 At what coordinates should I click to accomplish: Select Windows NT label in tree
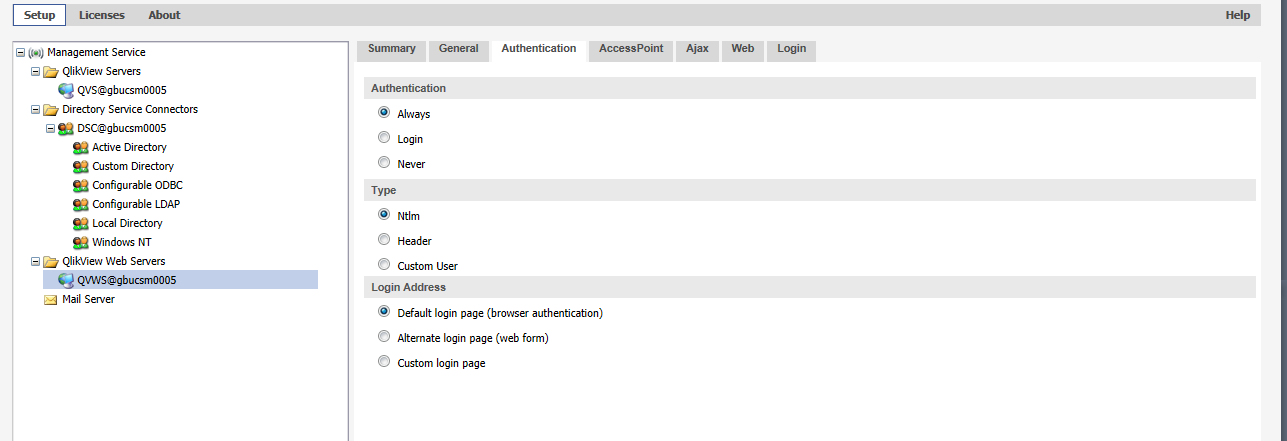[122, 242]
